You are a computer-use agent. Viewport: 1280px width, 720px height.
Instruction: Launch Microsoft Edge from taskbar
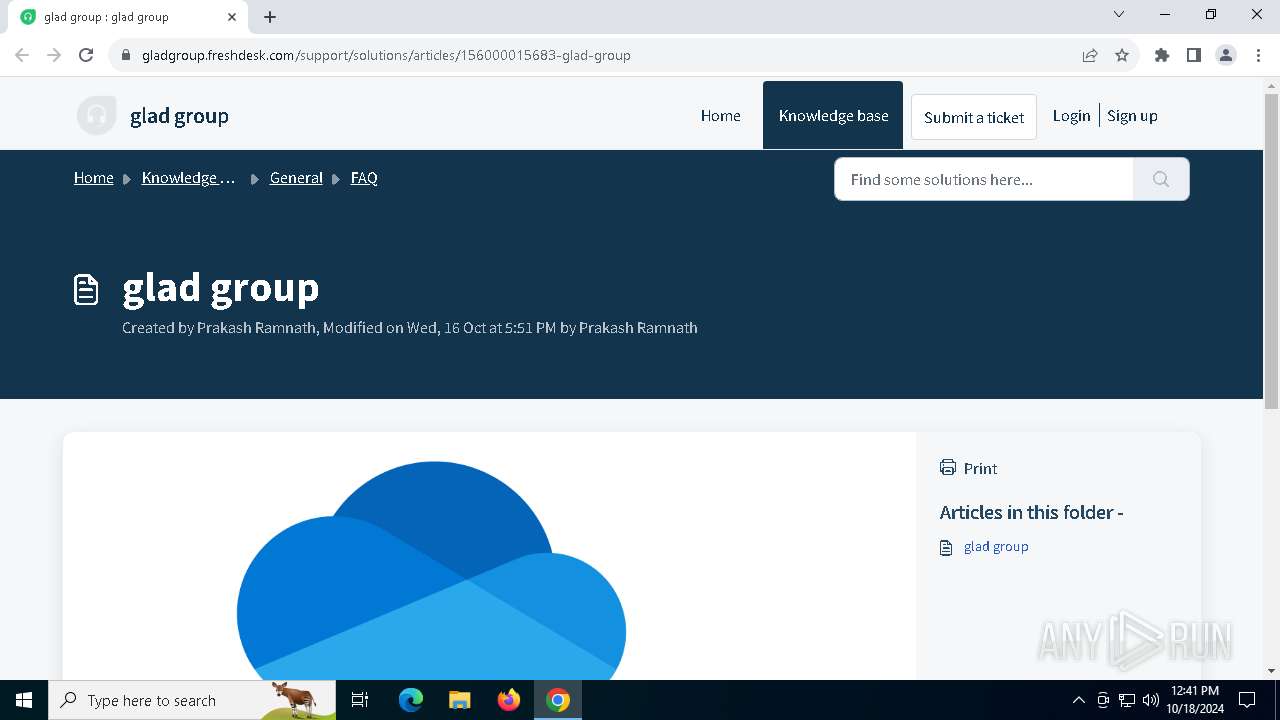pos(411,700)
